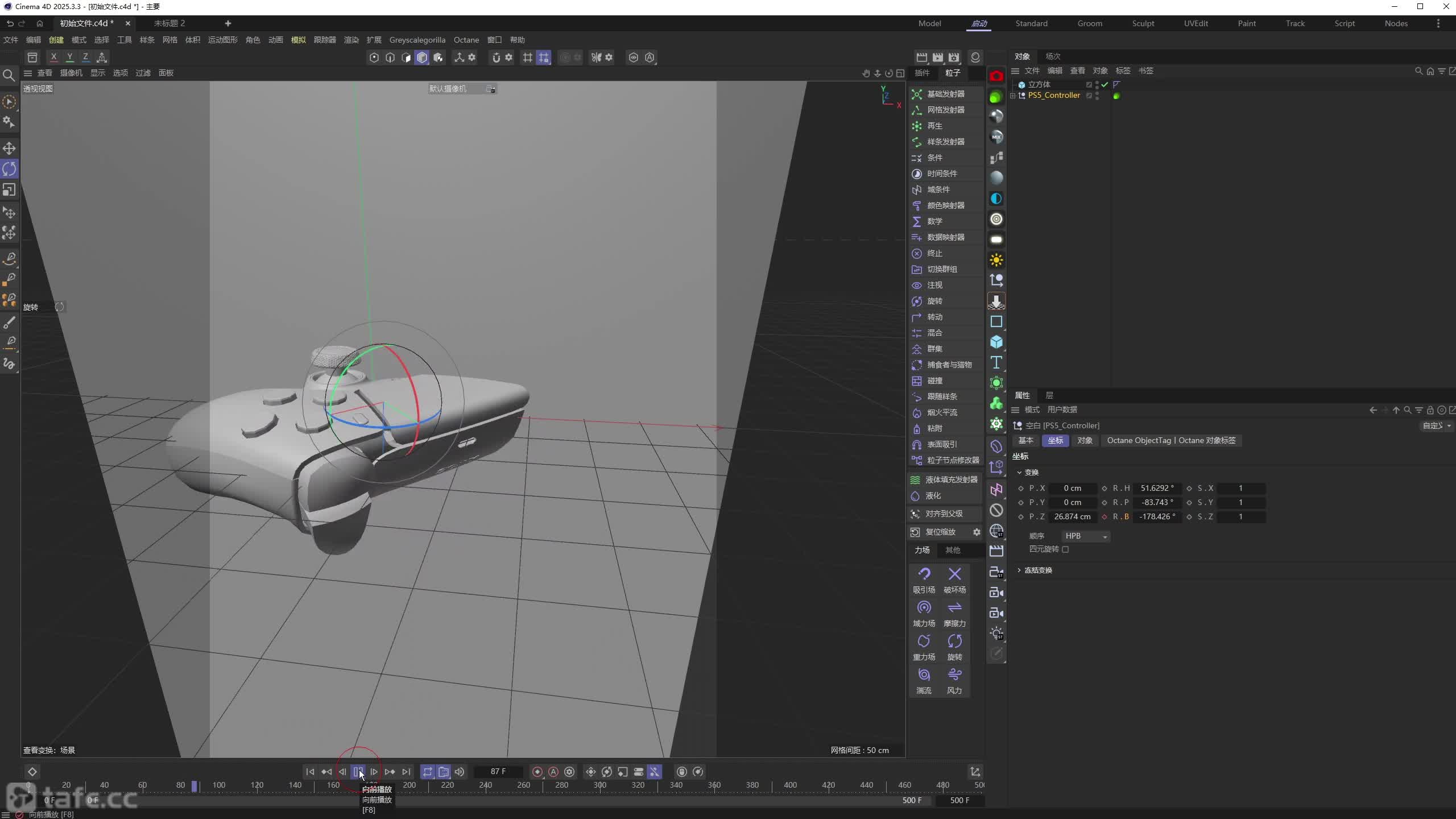Screen dimensions: 1456x819
Task: Click the 对齐到父级 button
Action: point(943,514)
